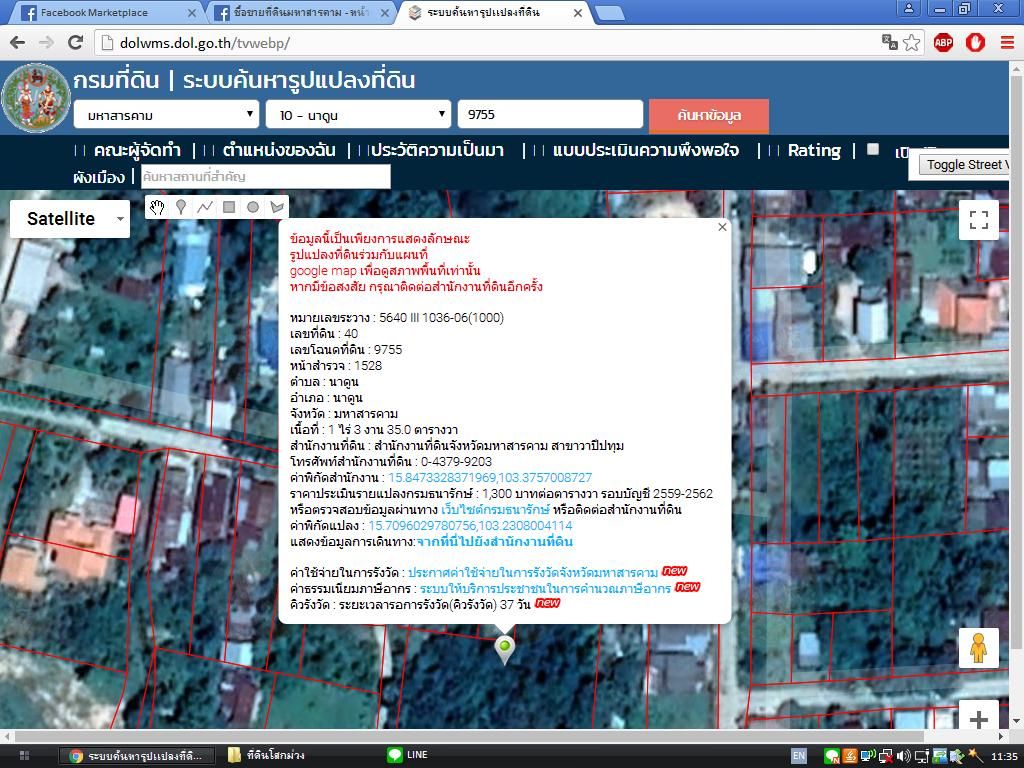Click the Department of Lands emblem logo

(x=35, y=98)
